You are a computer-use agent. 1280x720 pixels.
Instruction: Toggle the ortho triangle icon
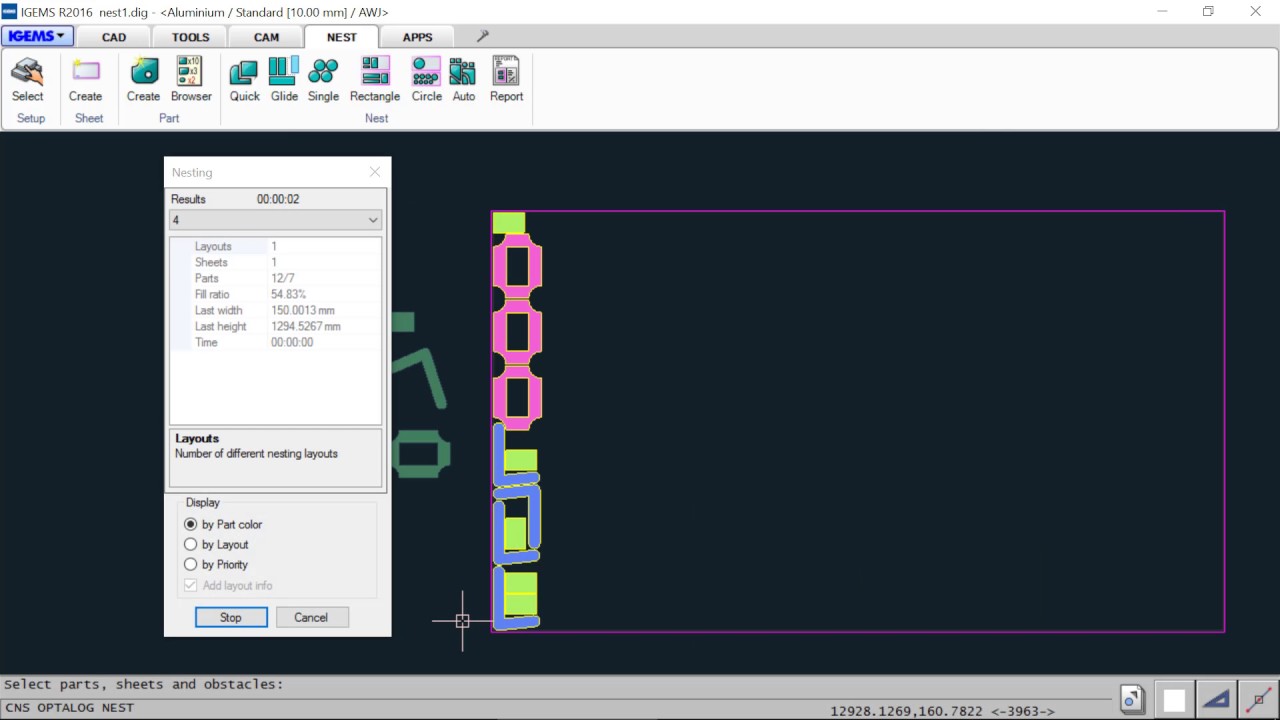[1216, 699]
